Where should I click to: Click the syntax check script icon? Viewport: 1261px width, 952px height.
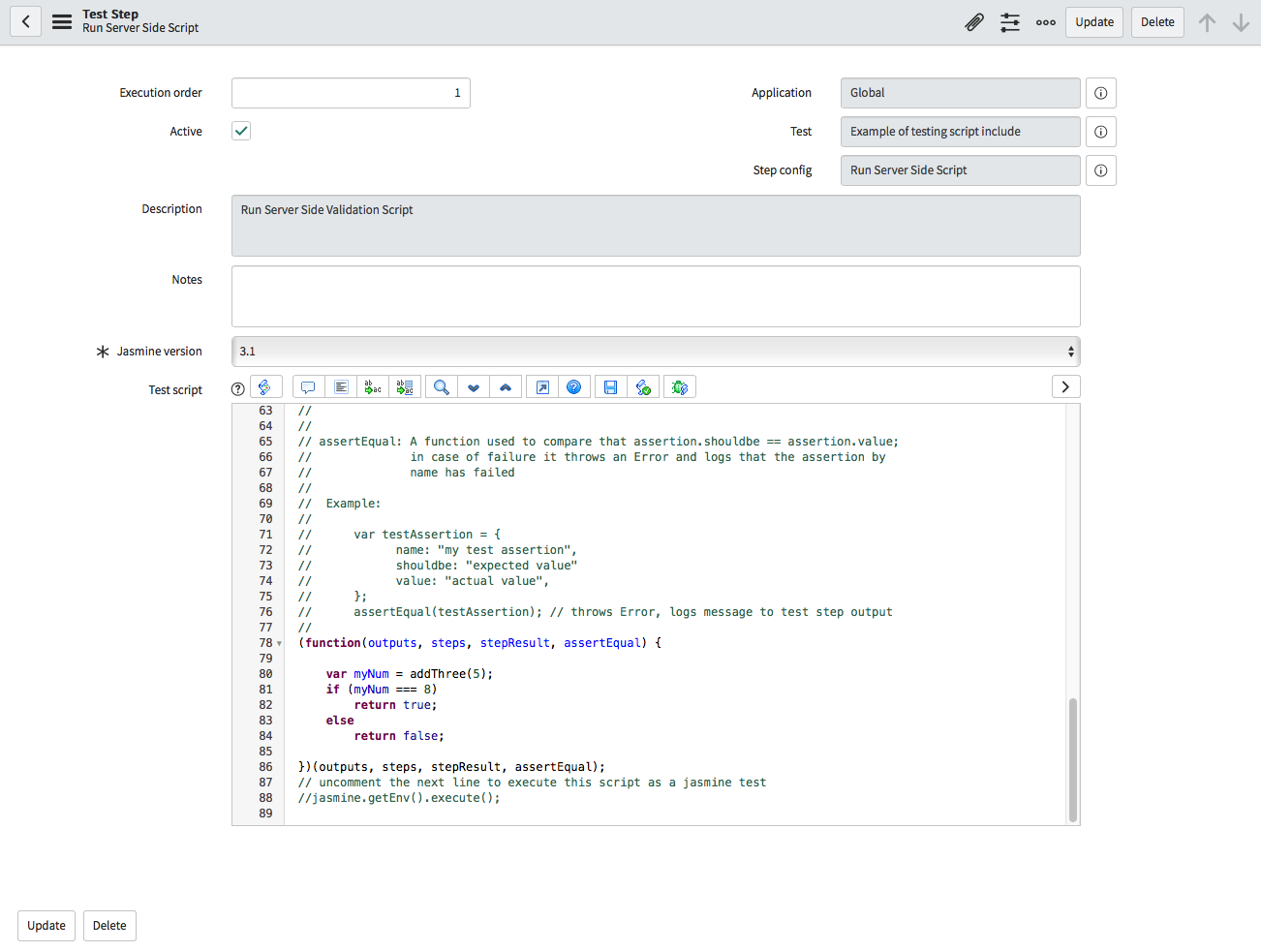click(x=643, y=387)
